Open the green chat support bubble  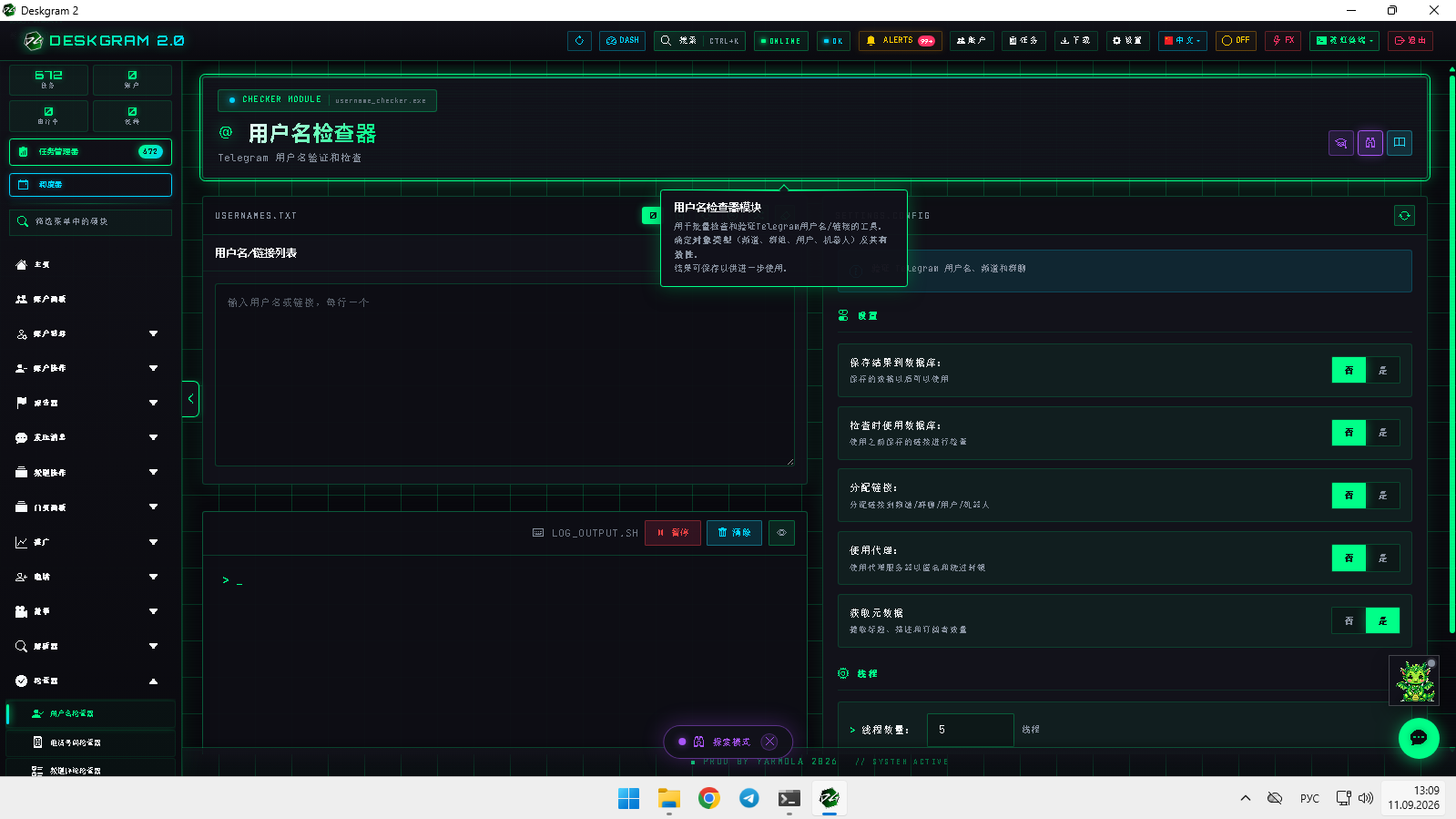(1419, 738)
